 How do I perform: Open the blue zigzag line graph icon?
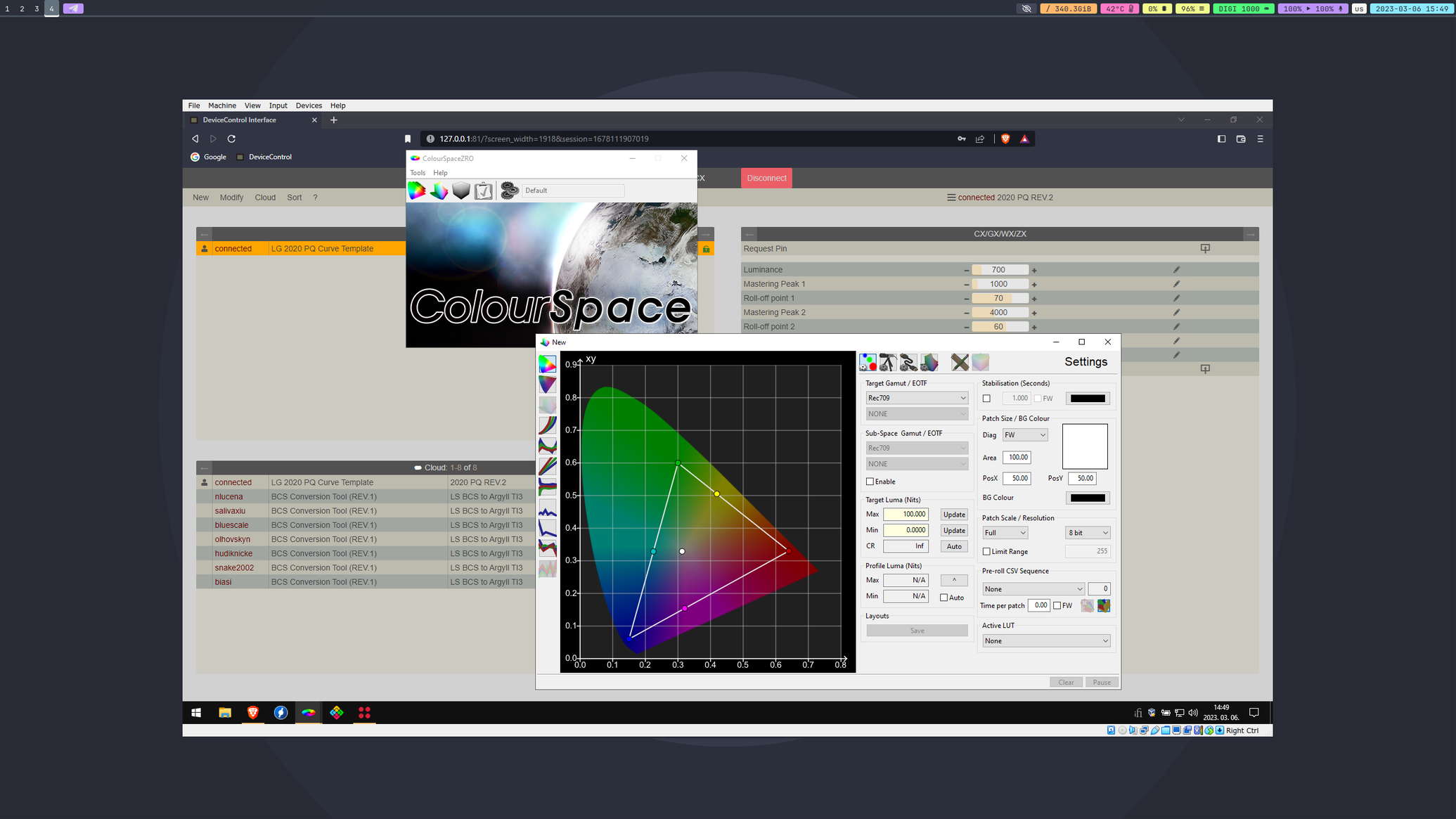pos(547,507)
